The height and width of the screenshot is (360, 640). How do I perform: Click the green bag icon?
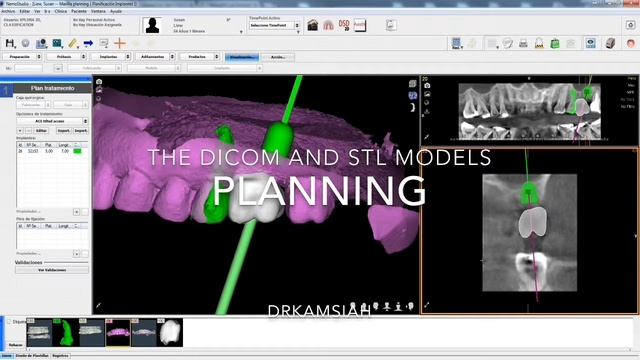pyautogui.click(x=555, y=43)
